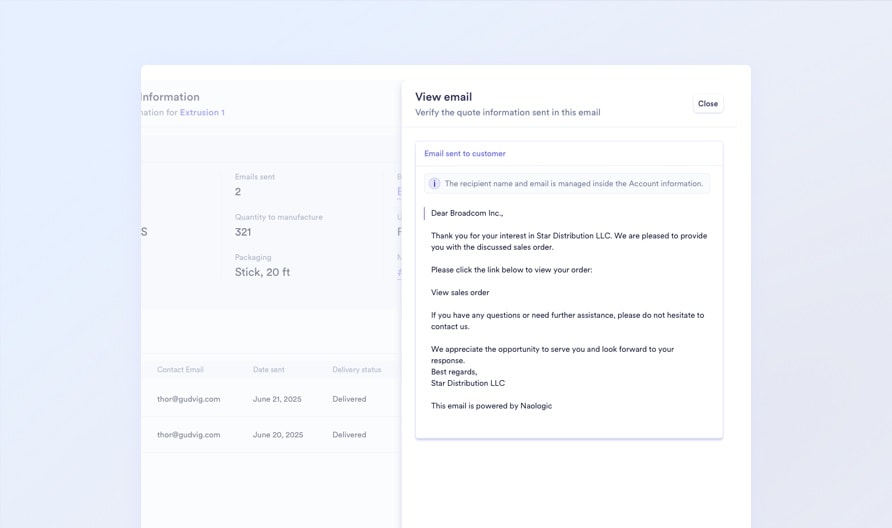The image size is (892, 528).
Task: Click the Emails sent label
Action: 255,177
